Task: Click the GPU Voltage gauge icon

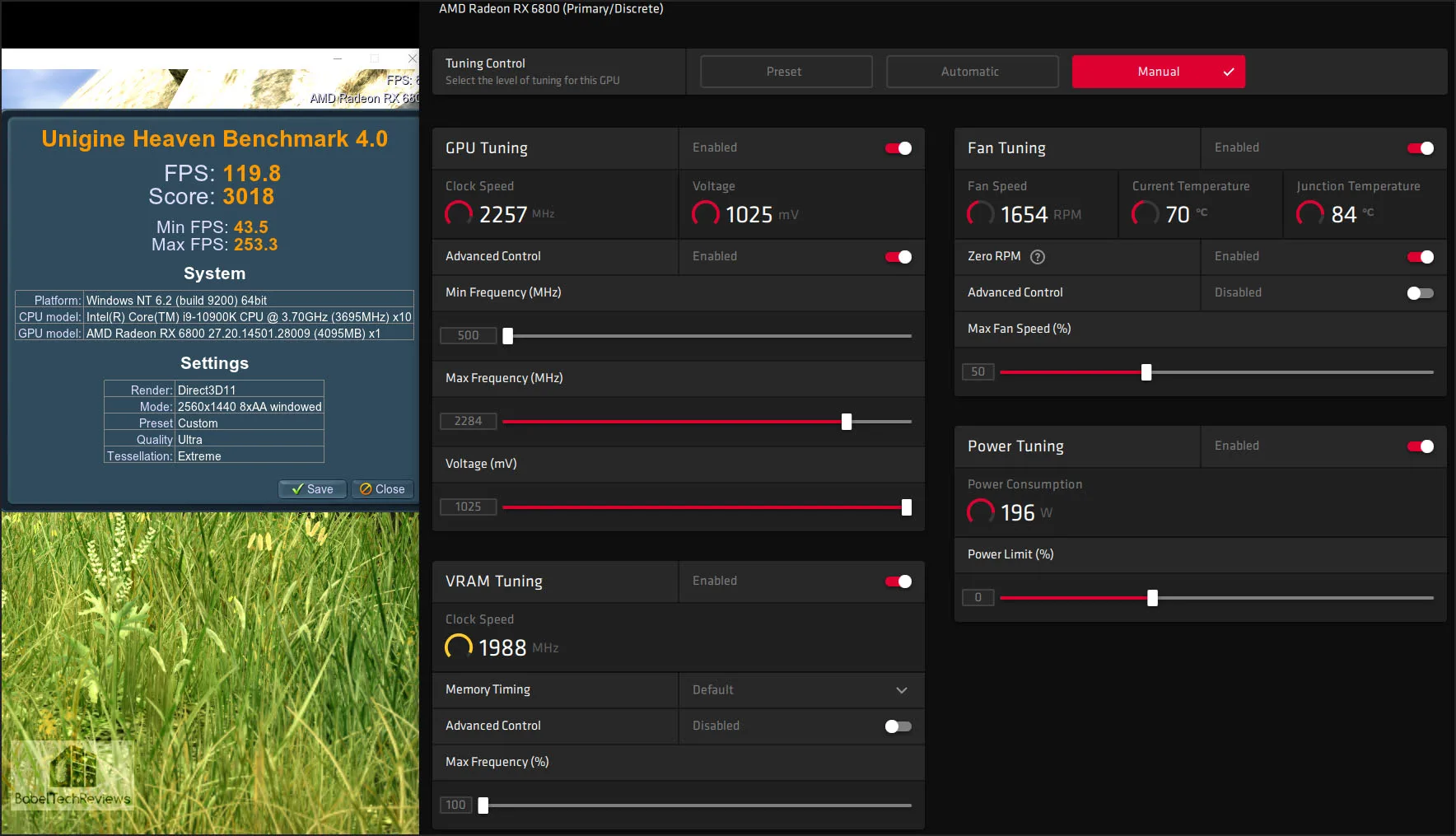Action: coord(706,214)
